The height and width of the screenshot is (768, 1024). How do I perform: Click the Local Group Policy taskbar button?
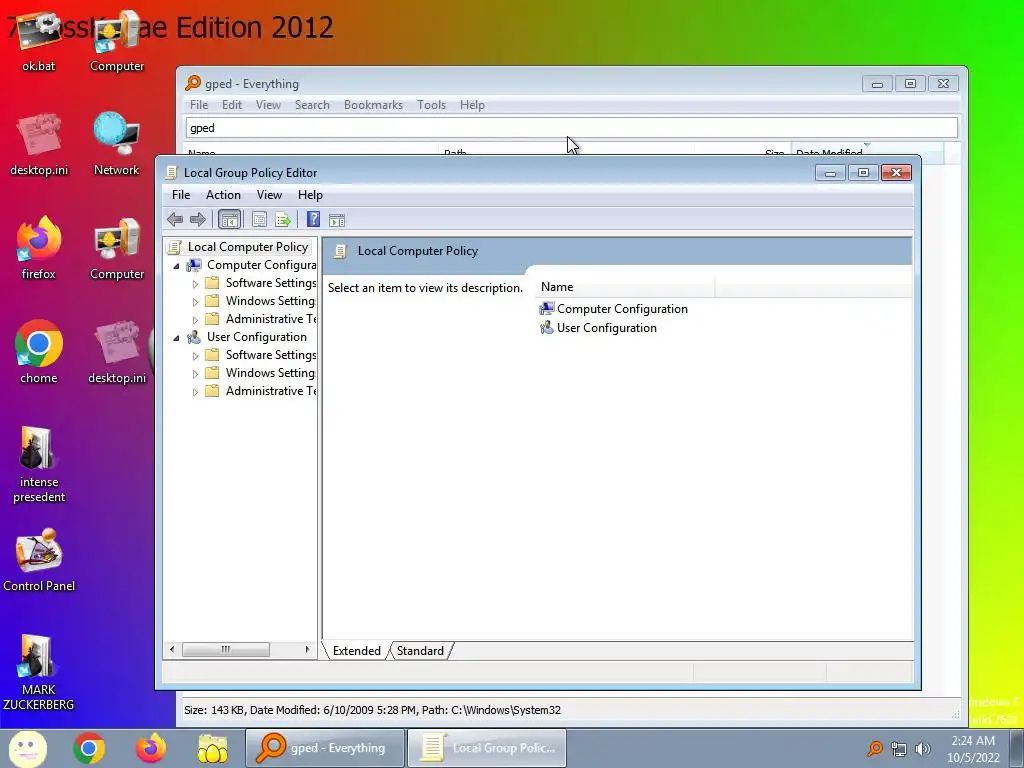(487, 748)
